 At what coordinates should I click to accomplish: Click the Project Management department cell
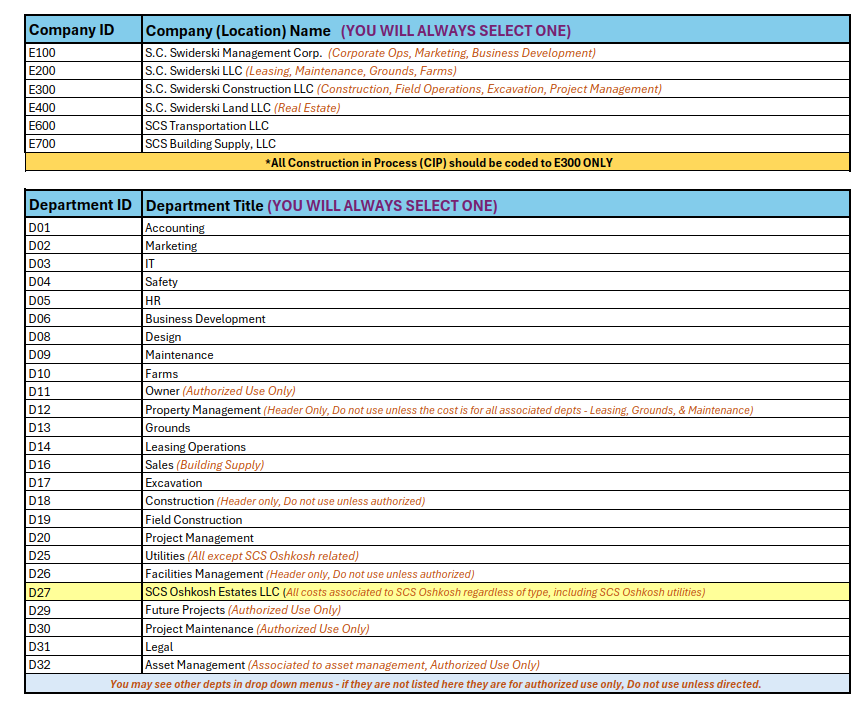[496, 537]
